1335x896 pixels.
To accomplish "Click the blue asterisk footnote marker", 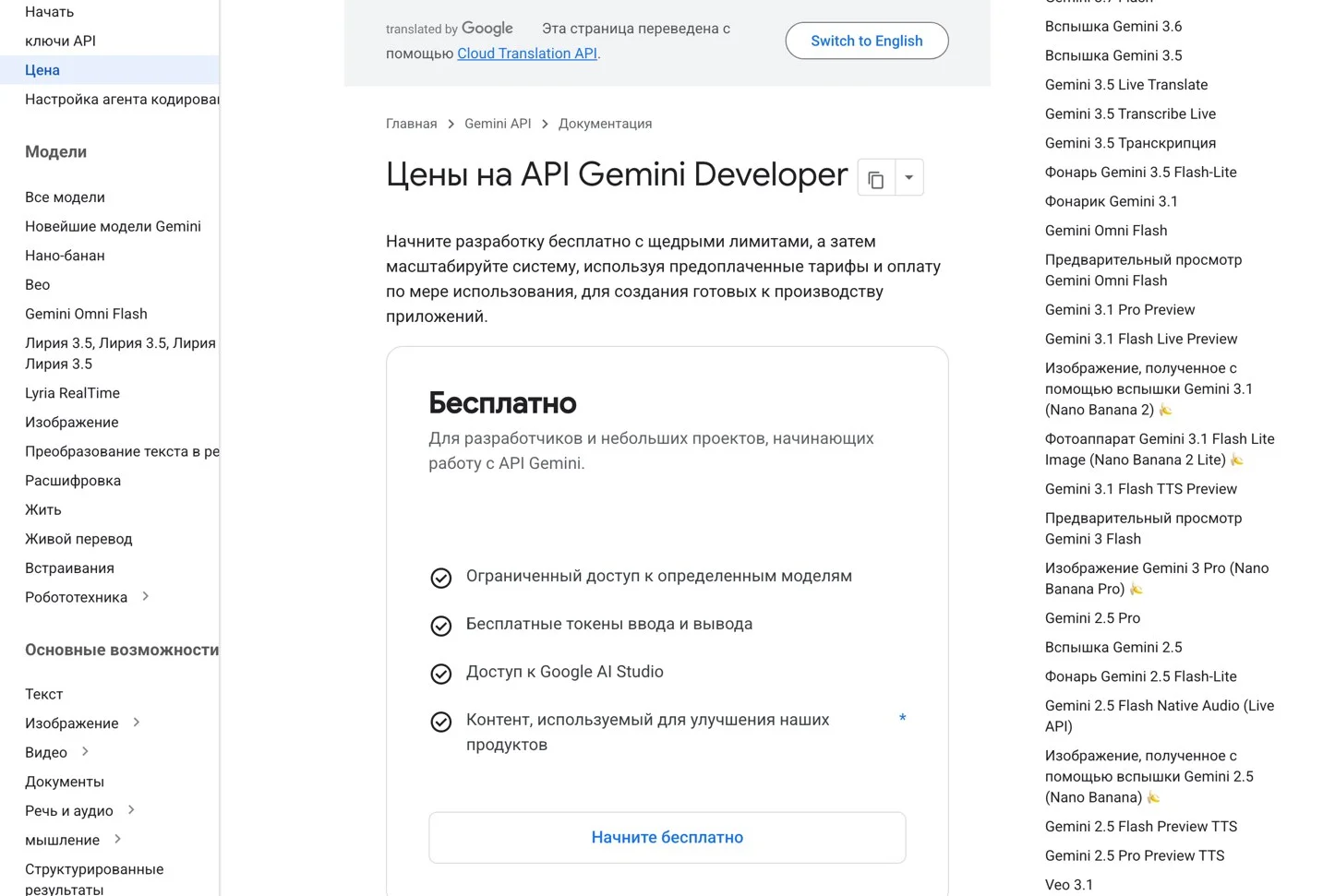I will [x=902, y=719].
